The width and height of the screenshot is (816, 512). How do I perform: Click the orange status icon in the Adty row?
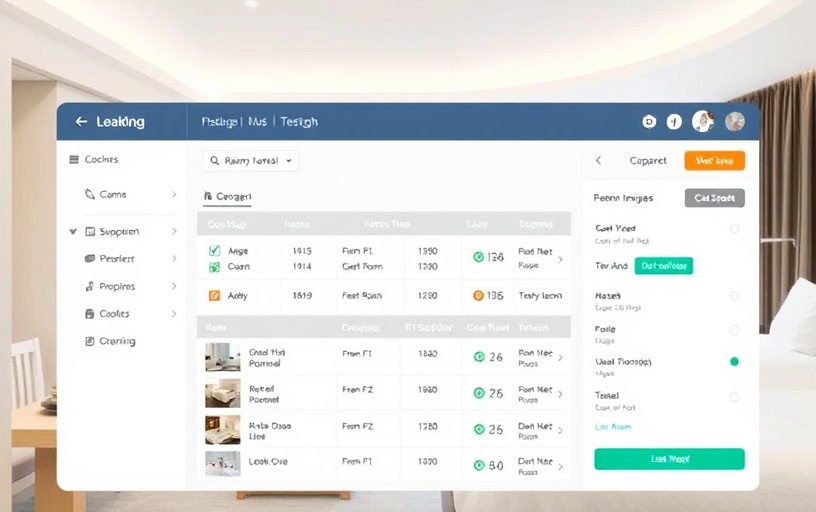pyautogui.click(x=478, y=296)
